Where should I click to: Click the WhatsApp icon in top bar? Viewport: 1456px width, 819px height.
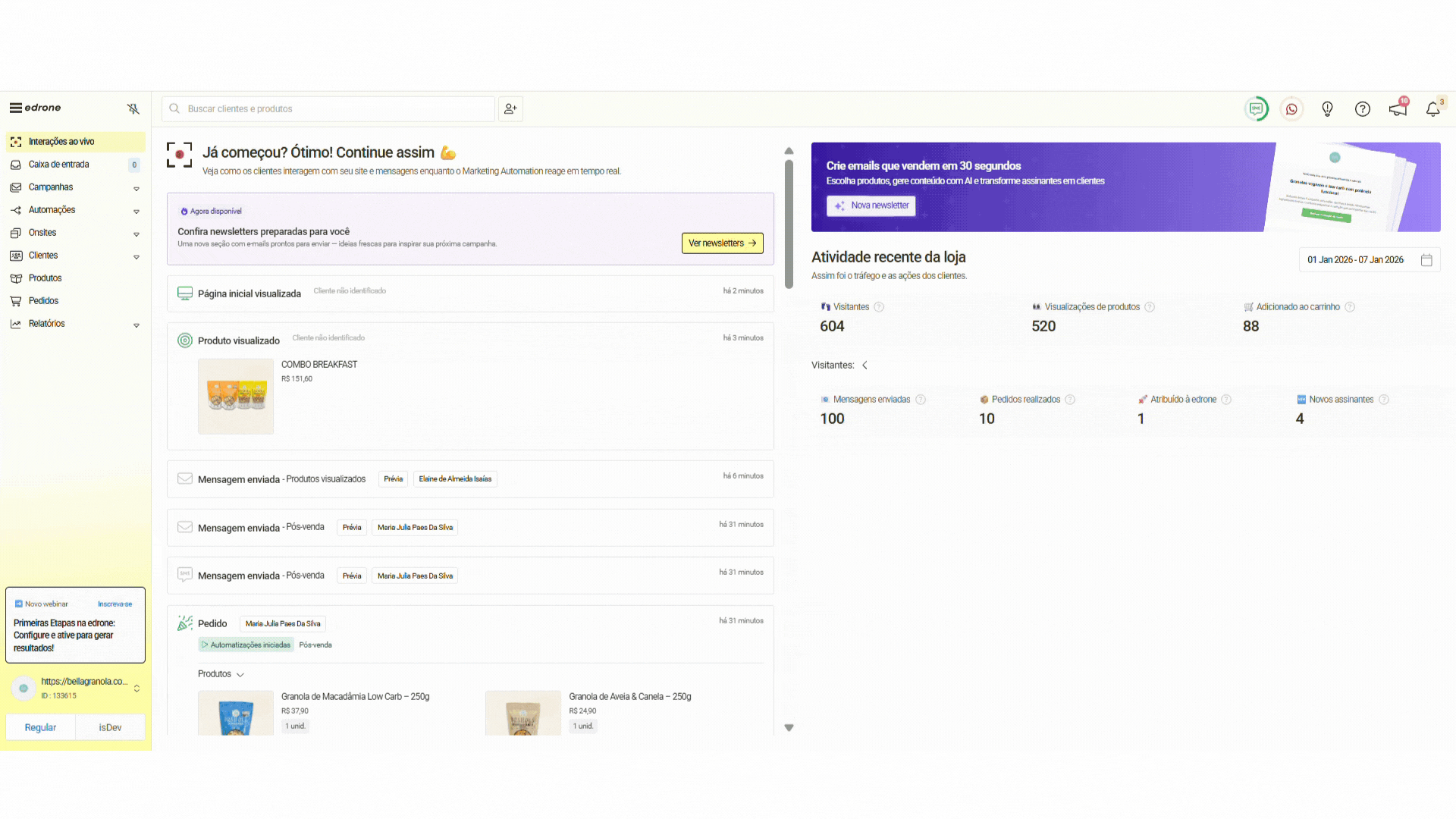pyautogui.click(x=1291, y=109)
